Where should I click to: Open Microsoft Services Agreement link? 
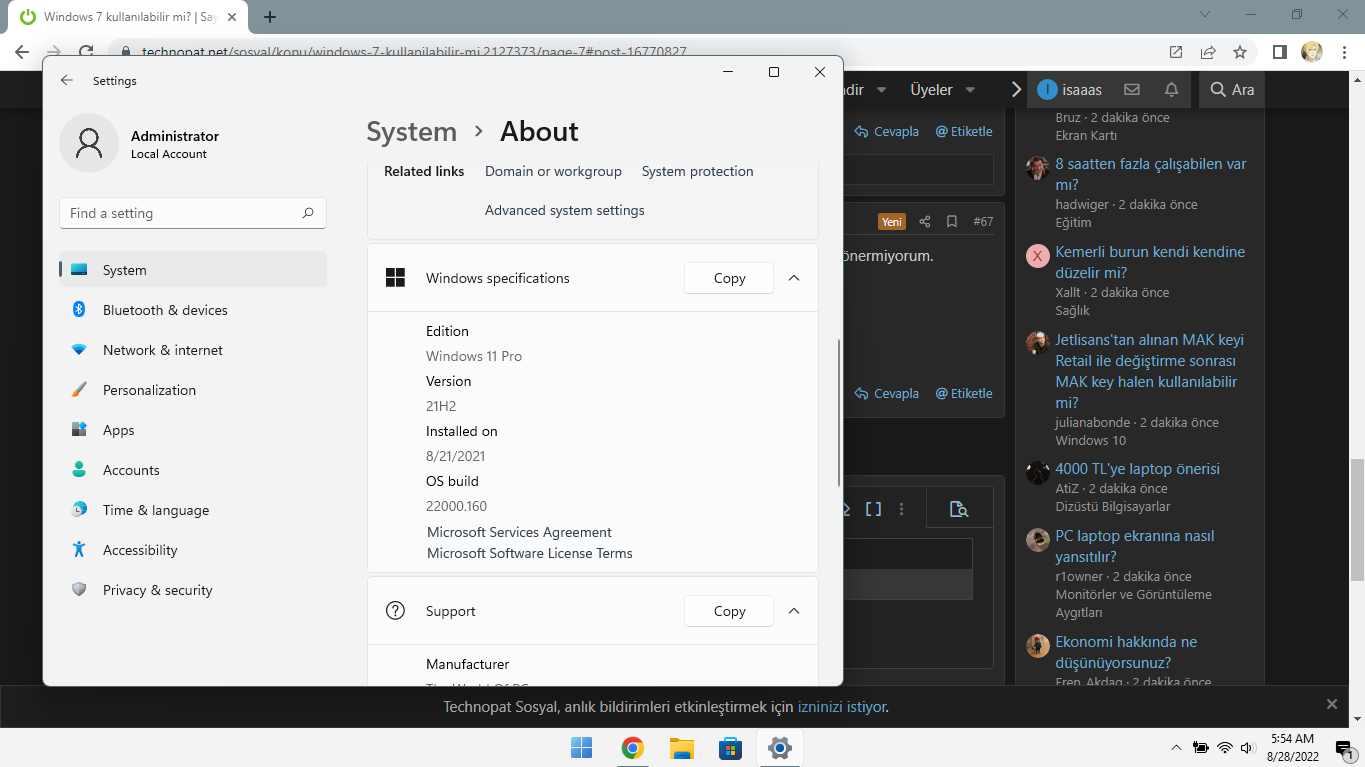(x=519, y=532)
